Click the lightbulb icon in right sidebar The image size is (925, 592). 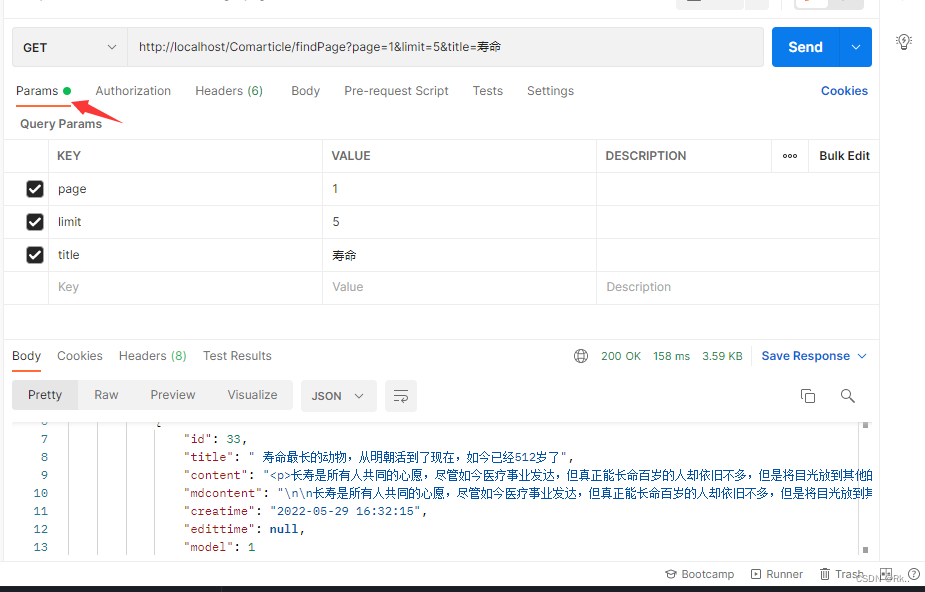pos(903,41)
